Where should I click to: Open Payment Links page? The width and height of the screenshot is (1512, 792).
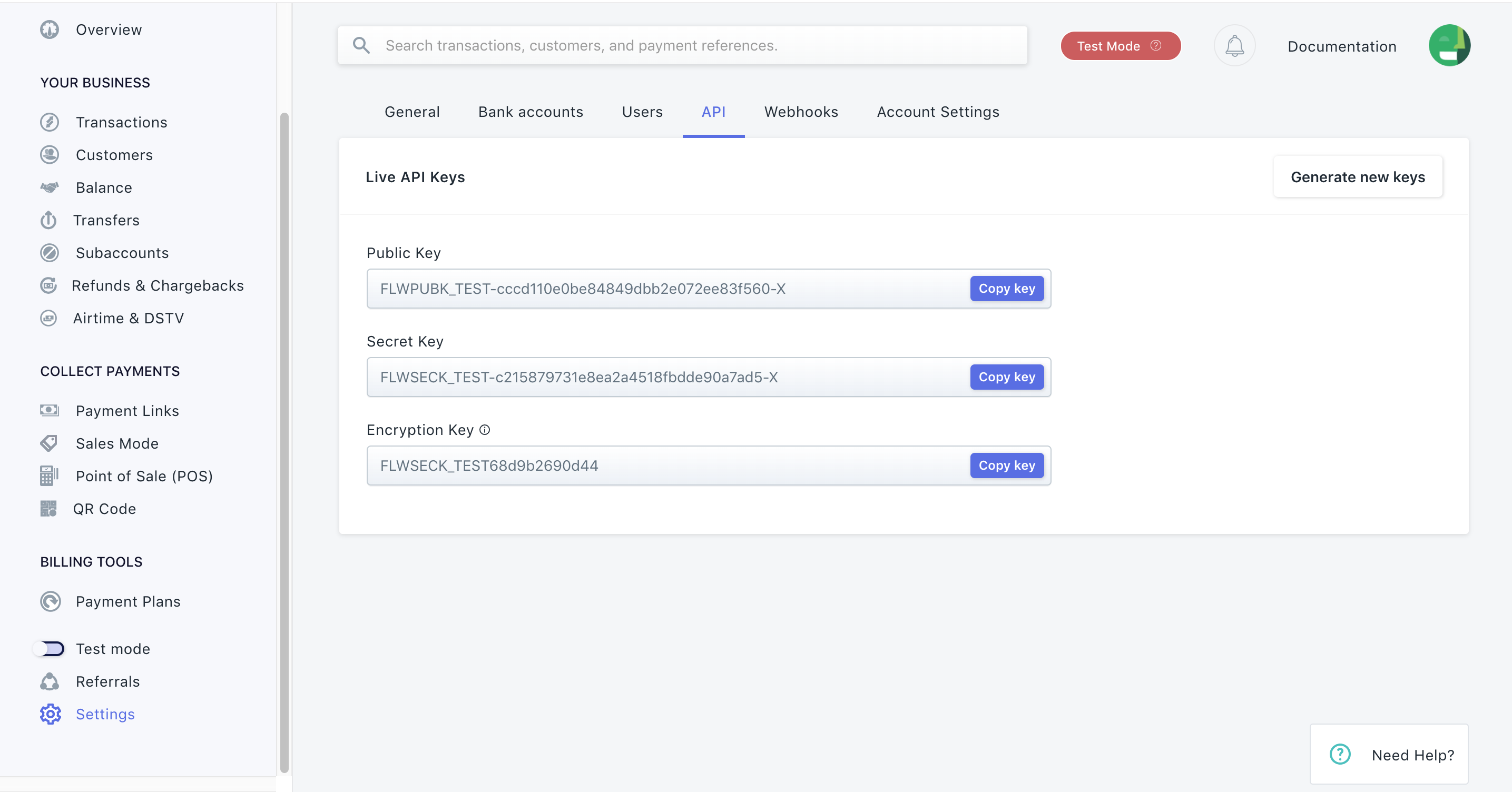(x=127, y=411)
